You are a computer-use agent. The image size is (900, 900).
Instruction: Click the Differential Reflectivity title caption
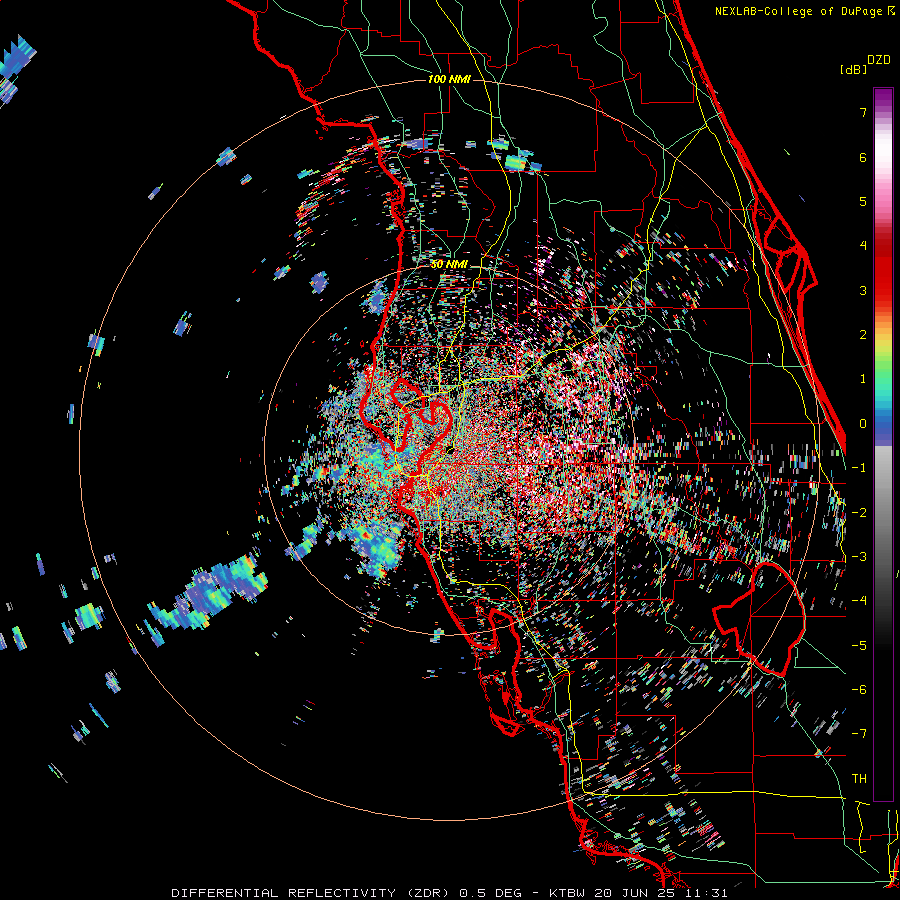coord(449,893)
